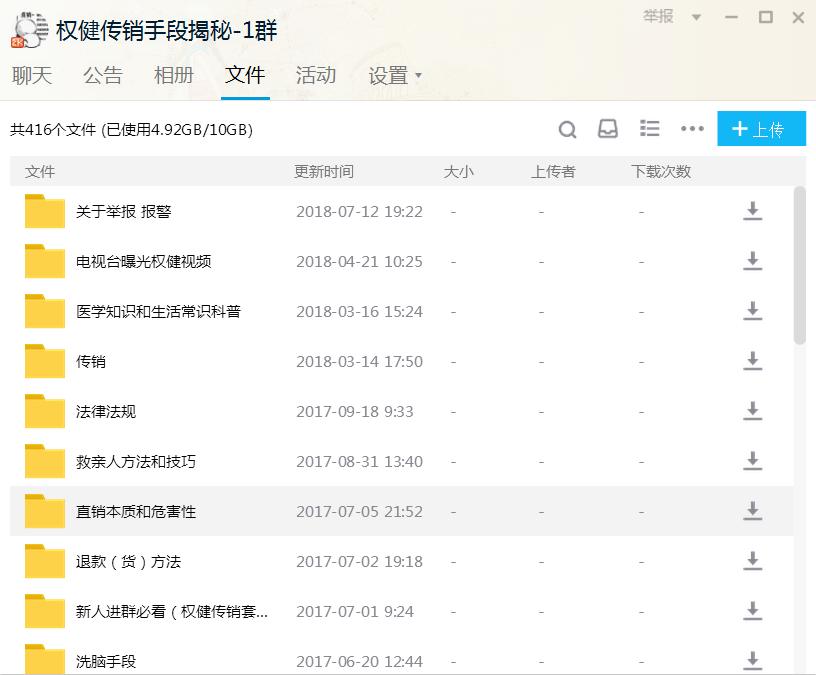Open the file search icon
The height and width of the screenshot is (675, 816).
click(567, 128)
